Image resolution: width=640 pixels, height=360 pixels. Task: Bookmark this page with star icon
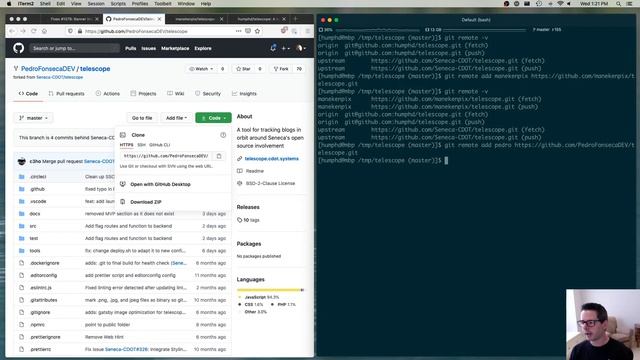257,31
